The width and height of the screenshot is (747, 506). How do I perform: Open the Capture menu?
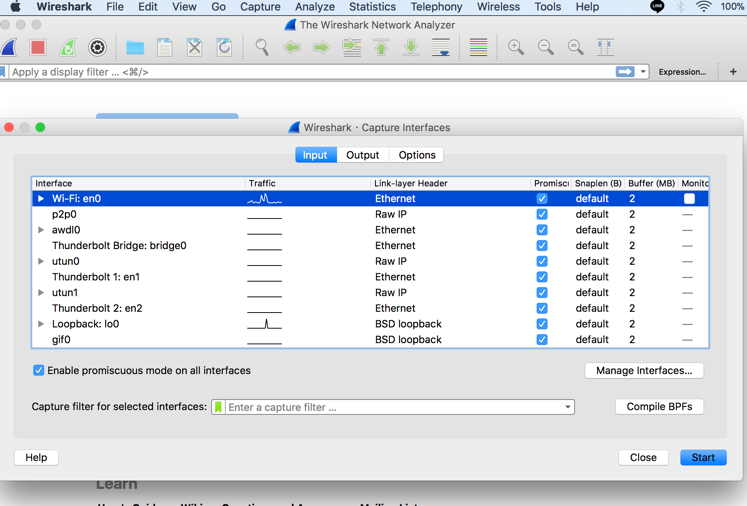pos(260,7)
